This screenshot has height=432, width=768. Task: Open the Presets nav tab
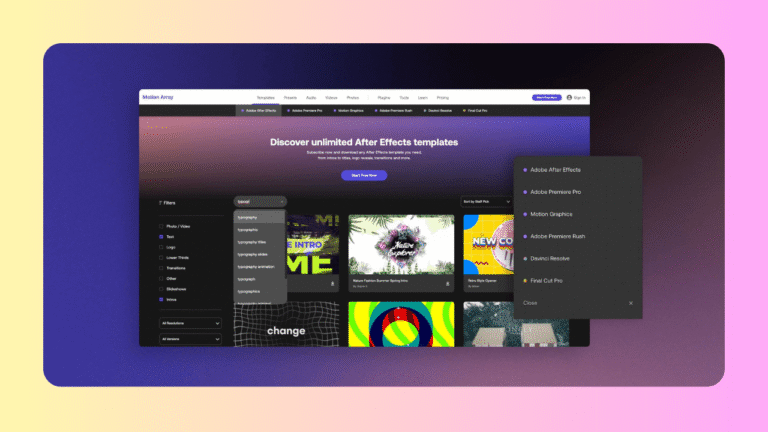(290, 97)
